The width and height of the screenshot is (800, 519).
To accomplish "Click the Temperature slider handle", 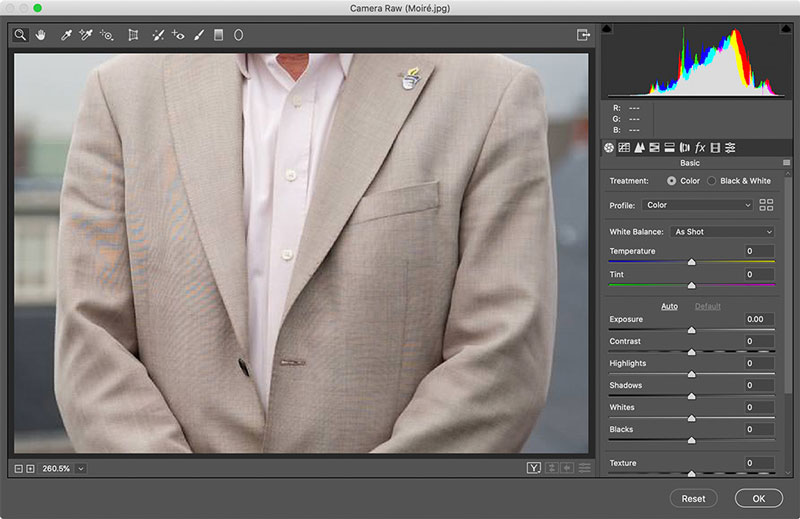I will coord(691,262).
